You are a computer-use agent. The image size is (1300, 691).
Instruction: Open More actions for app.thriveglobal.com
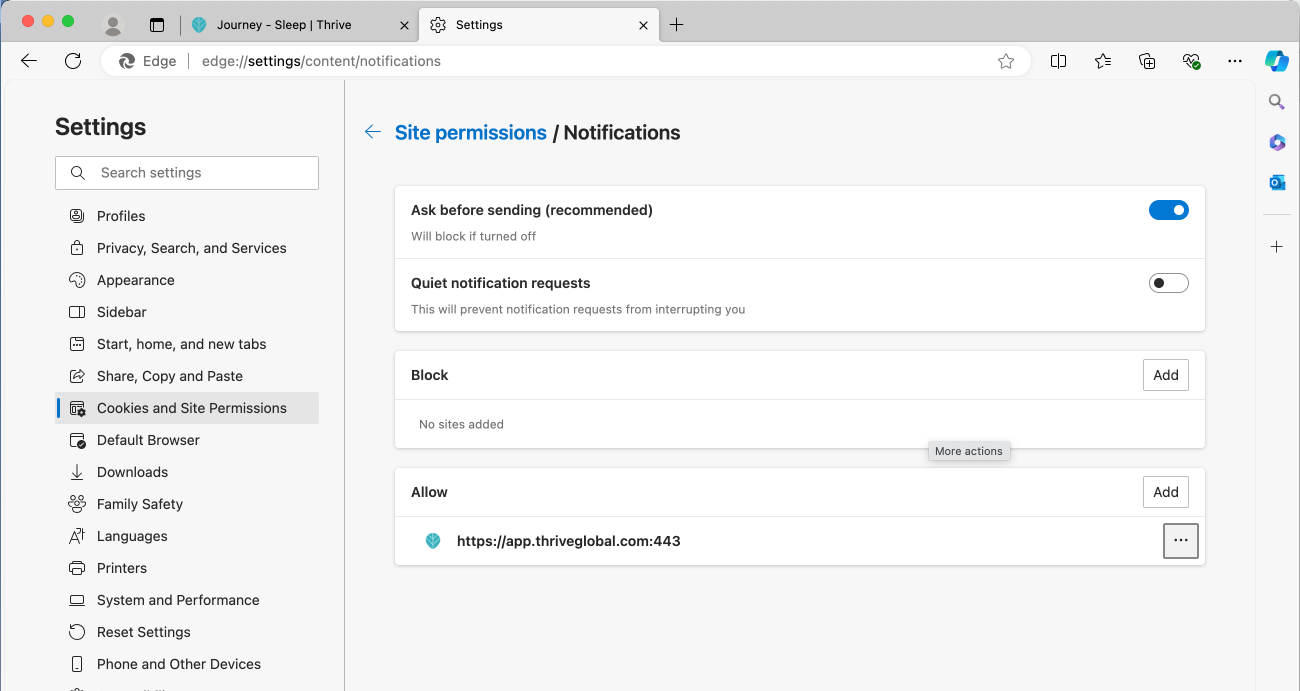(1181, 541)
